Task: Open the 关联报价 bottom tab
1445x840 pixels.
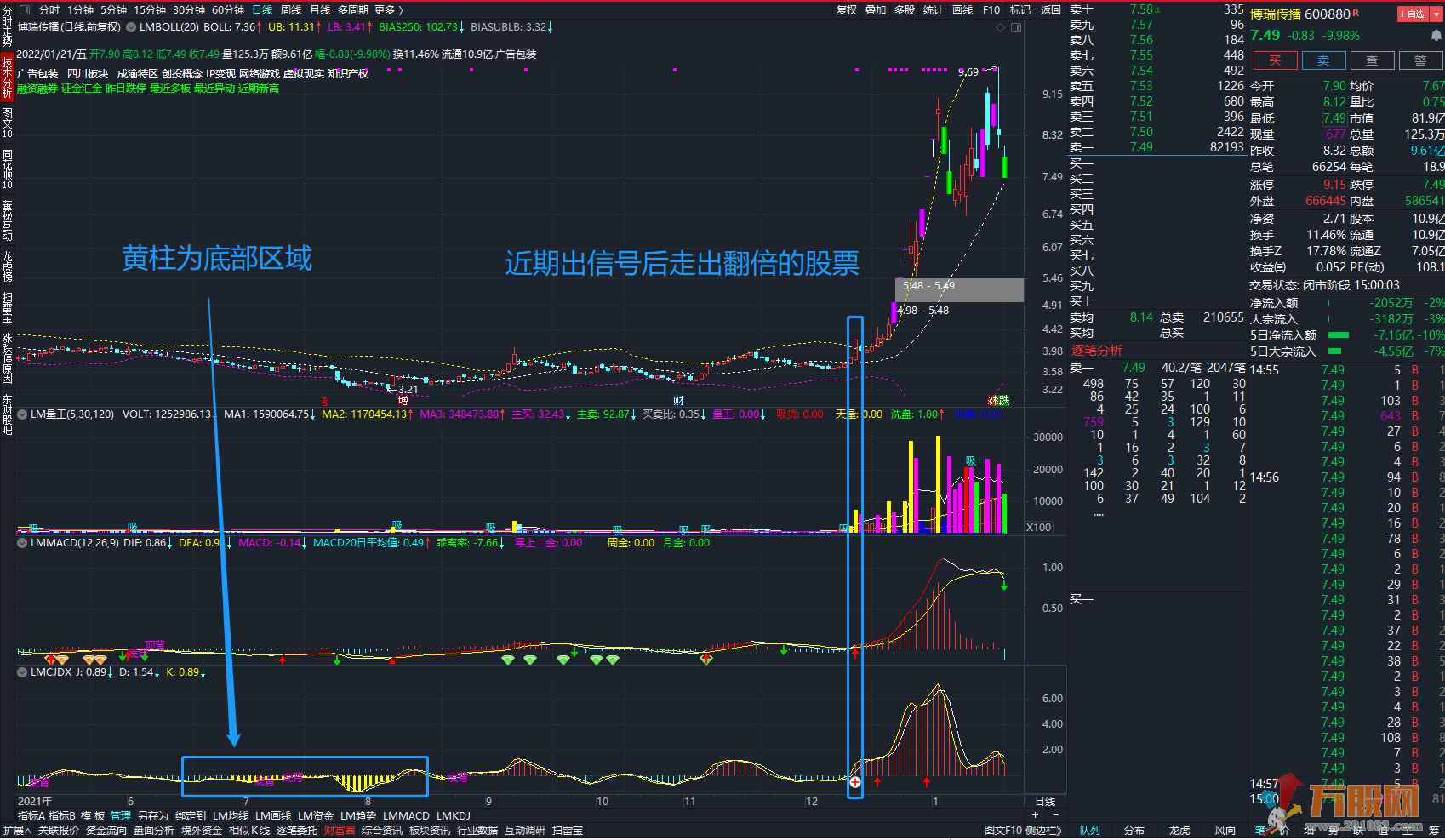Action: (59, 831)
